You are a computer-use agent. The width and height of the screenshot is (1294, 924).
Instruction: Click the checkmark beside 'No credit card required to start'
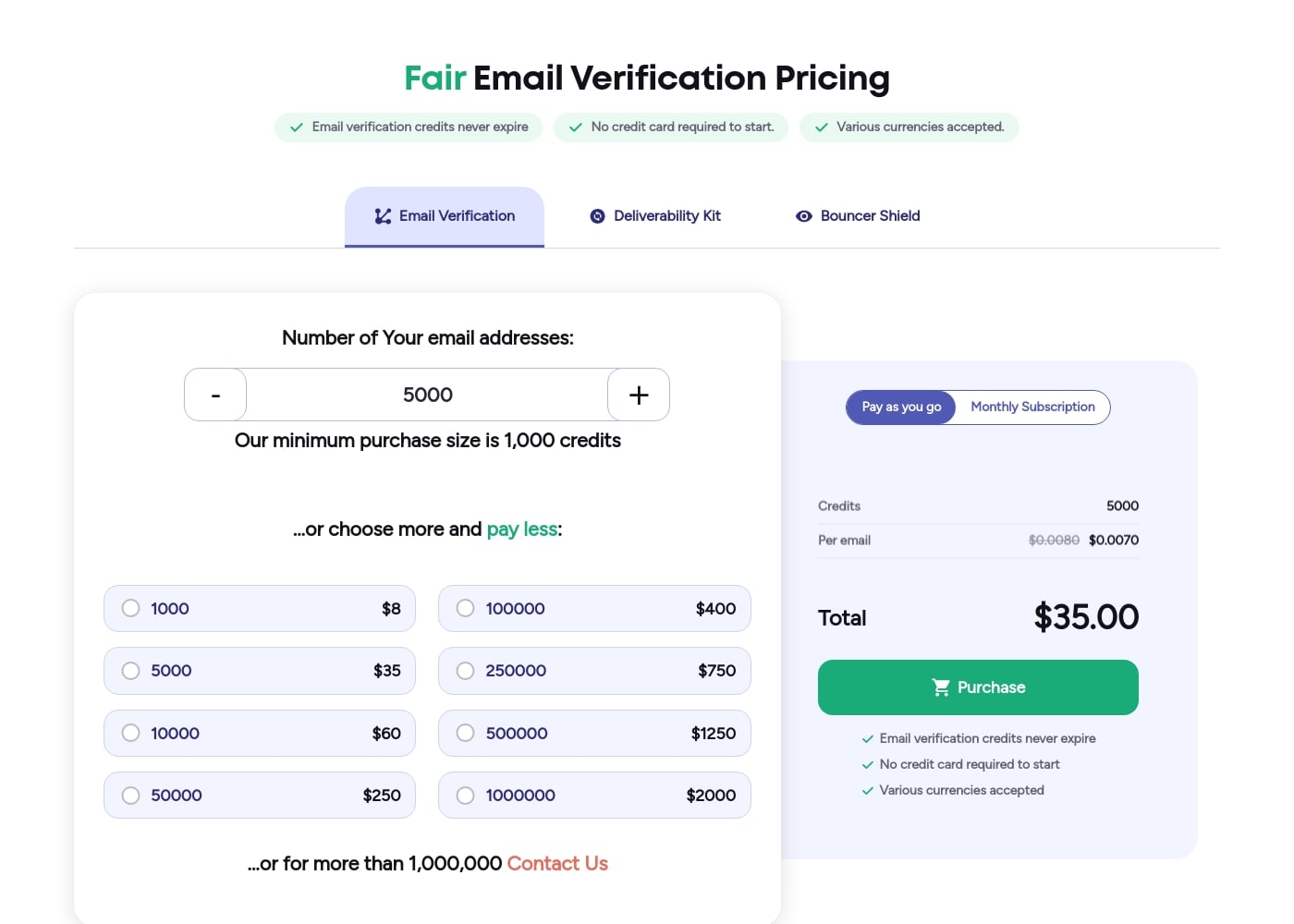coord(575,127)
